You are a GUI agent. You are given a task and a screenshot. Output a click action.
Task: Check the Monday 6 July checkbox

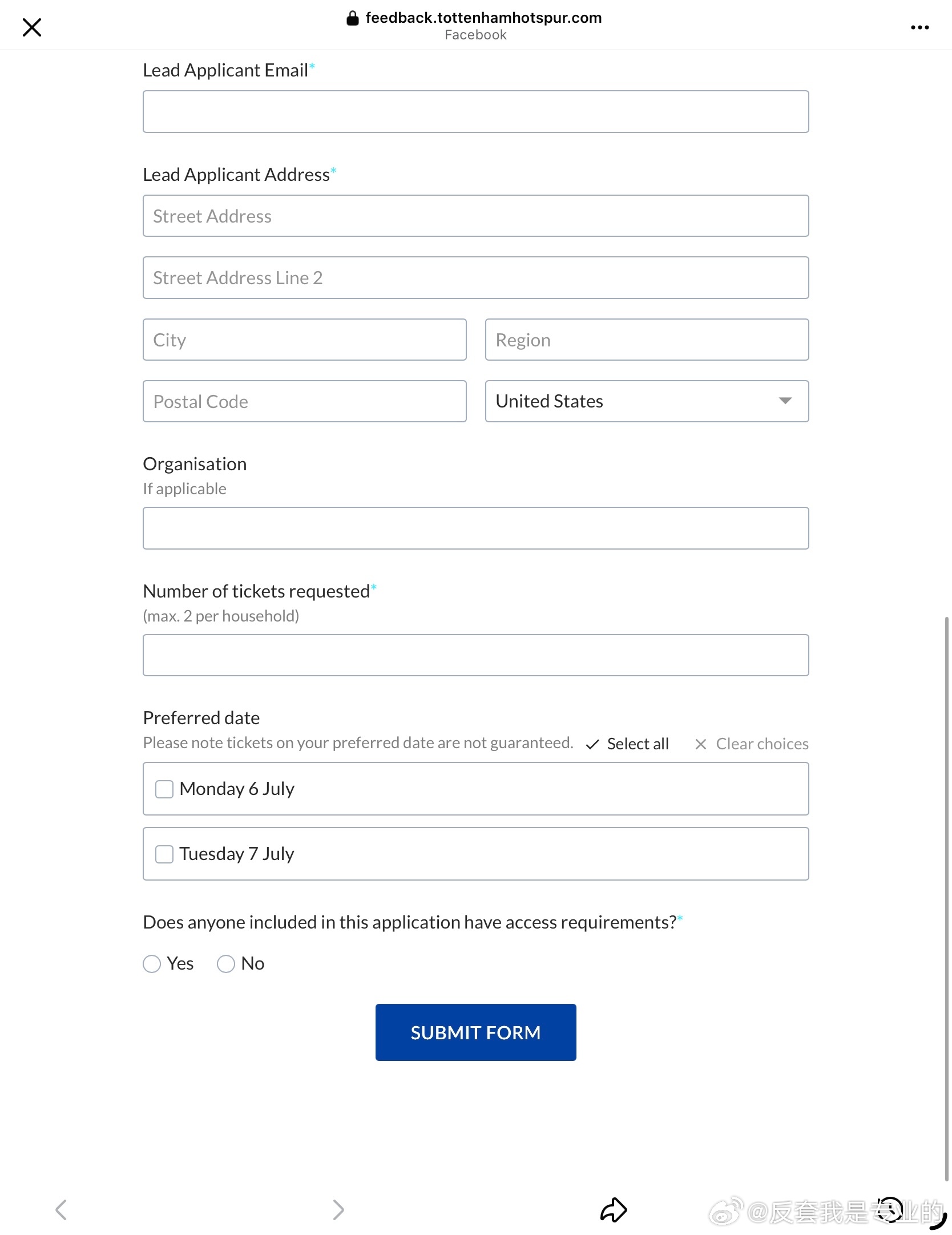[x=164, y=789]
